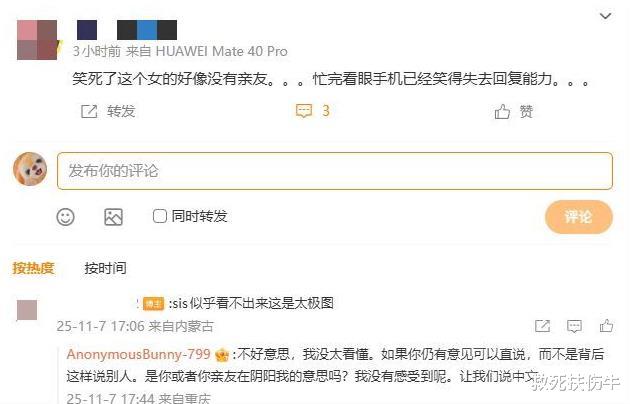630x404 pixels.
Task: Sort comments by 按热度 tab
Action: coord(33,268)
